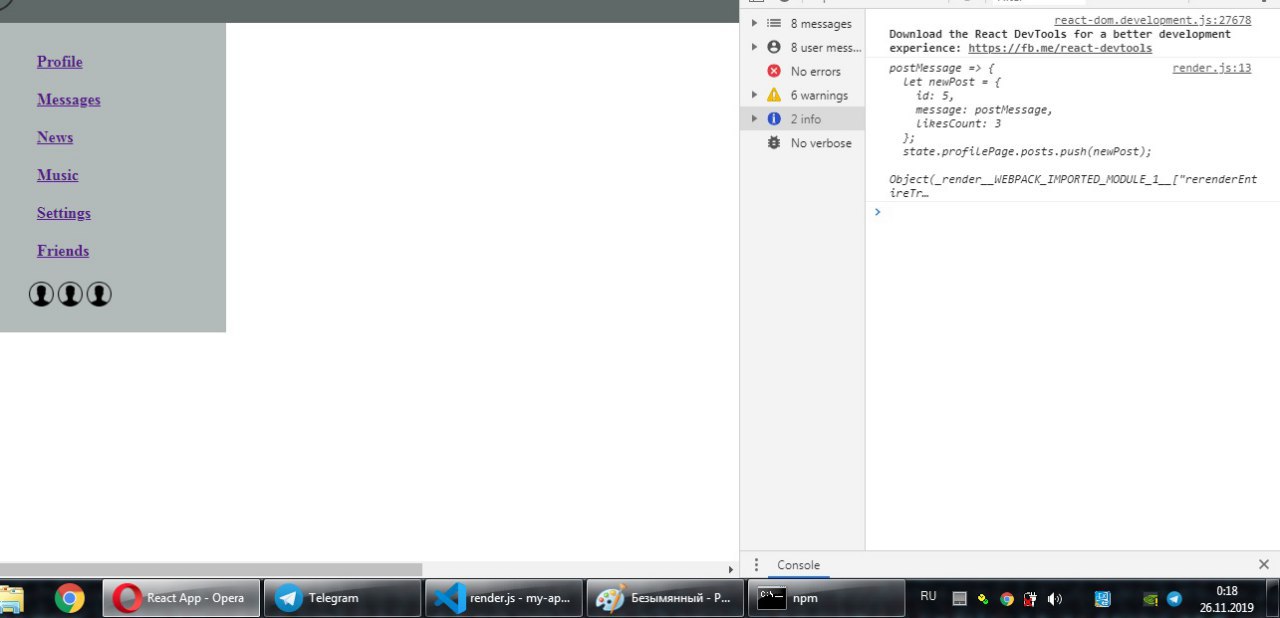The width and height of the screenshot is (1280, 618).
Task: Click the 'likesCount: 3' log text
Action: point(958,124)
